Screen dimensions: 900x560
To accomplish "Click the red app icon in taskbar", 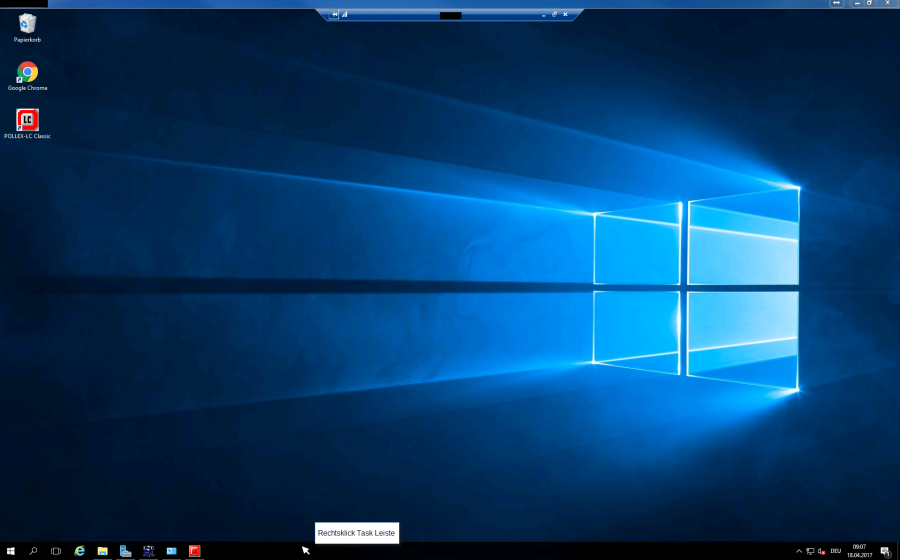I will 195,551.
